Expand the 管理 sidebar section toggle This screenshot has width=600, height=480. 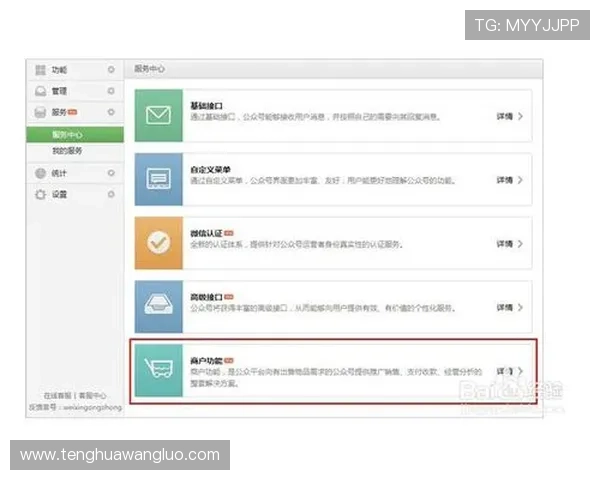111,91
